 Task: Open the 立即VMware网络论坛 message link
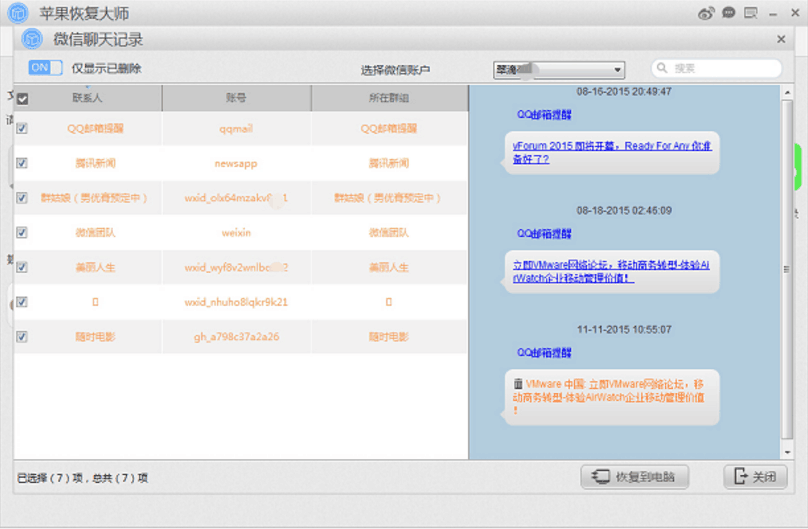(x=611, y=271)
